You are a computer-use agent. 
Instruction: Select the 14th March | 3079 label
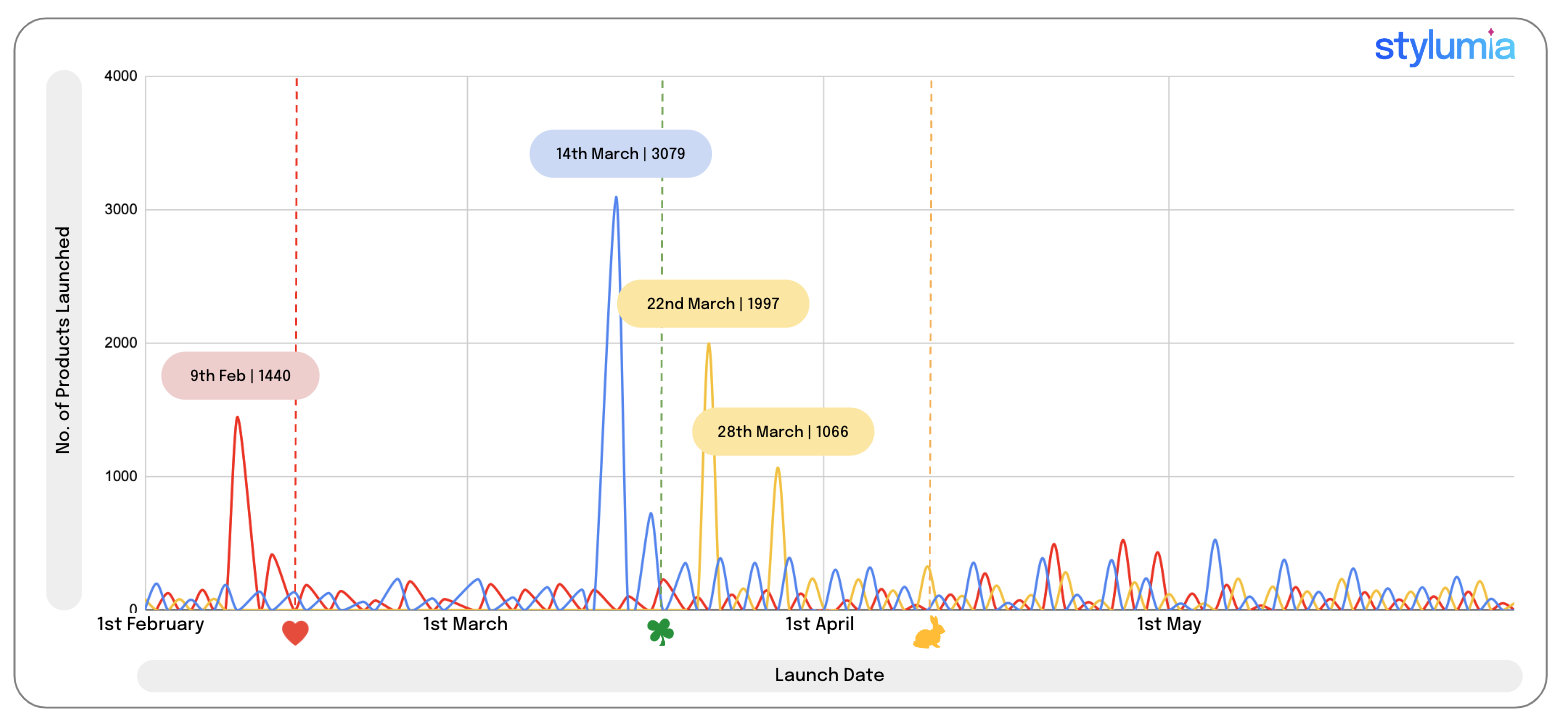620,154
